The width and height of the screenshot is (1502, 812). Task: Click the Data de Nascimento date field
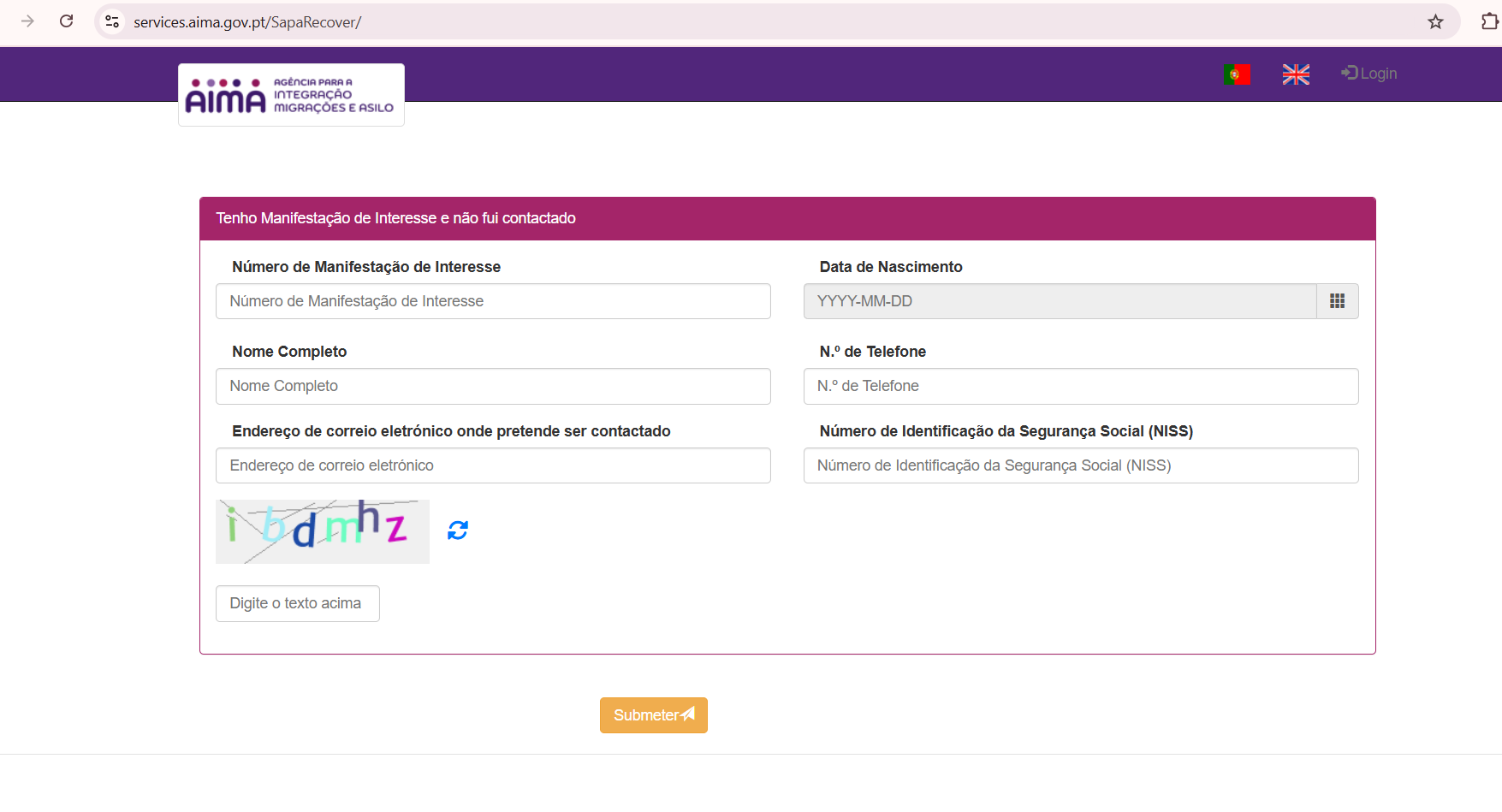[x=1060, y=301]
